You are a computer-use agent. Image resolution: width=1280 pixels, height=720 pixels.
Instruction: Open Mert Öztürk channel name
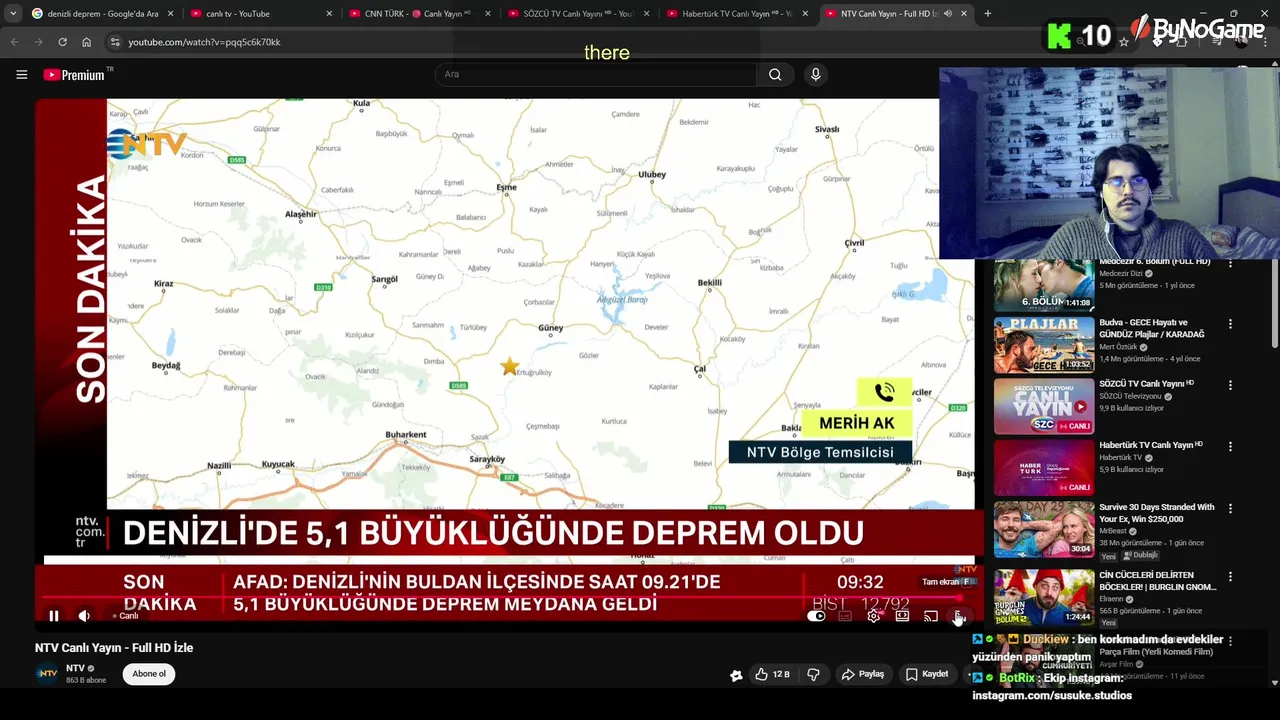(1119, 347)
